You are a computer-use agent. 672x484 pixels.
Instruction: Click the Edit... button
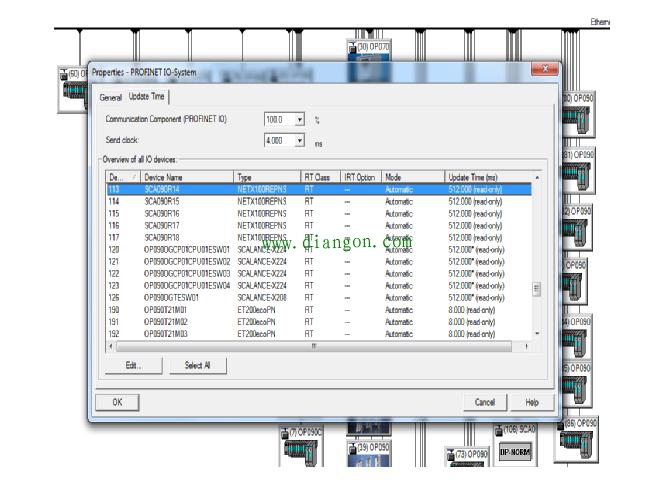(134, 366)
